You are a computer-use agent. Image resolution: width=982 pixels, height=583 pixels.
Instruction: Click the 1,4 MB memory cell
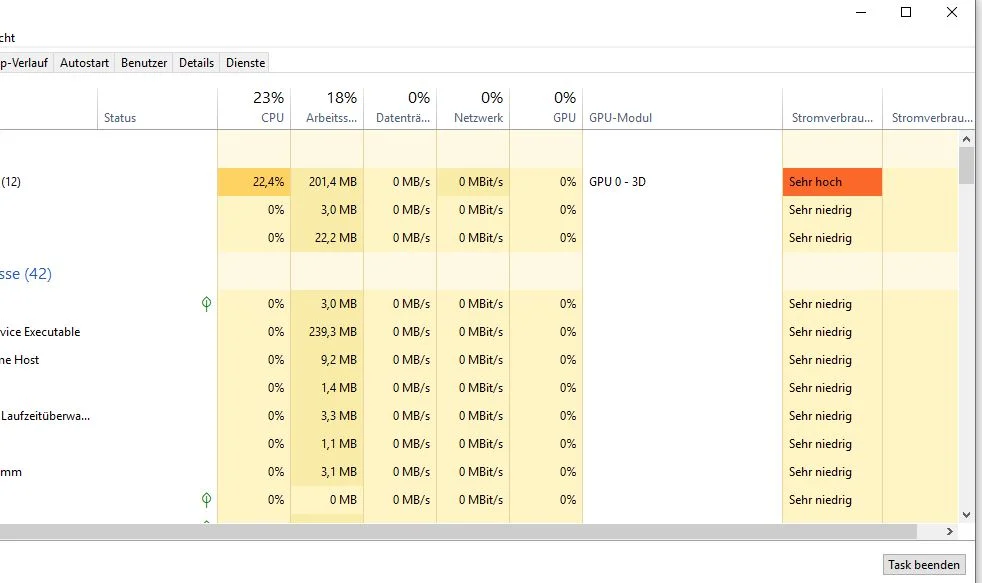327,388
